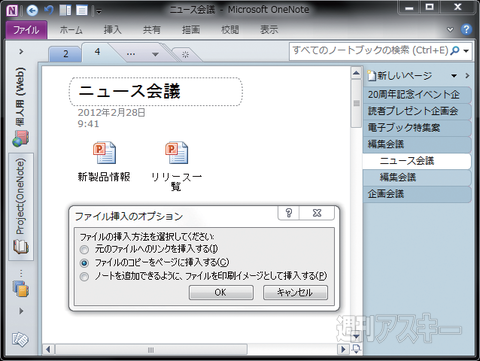Select ファイルのコピーをページに挿入する option

pyautogui.click(x=154, y=263)
